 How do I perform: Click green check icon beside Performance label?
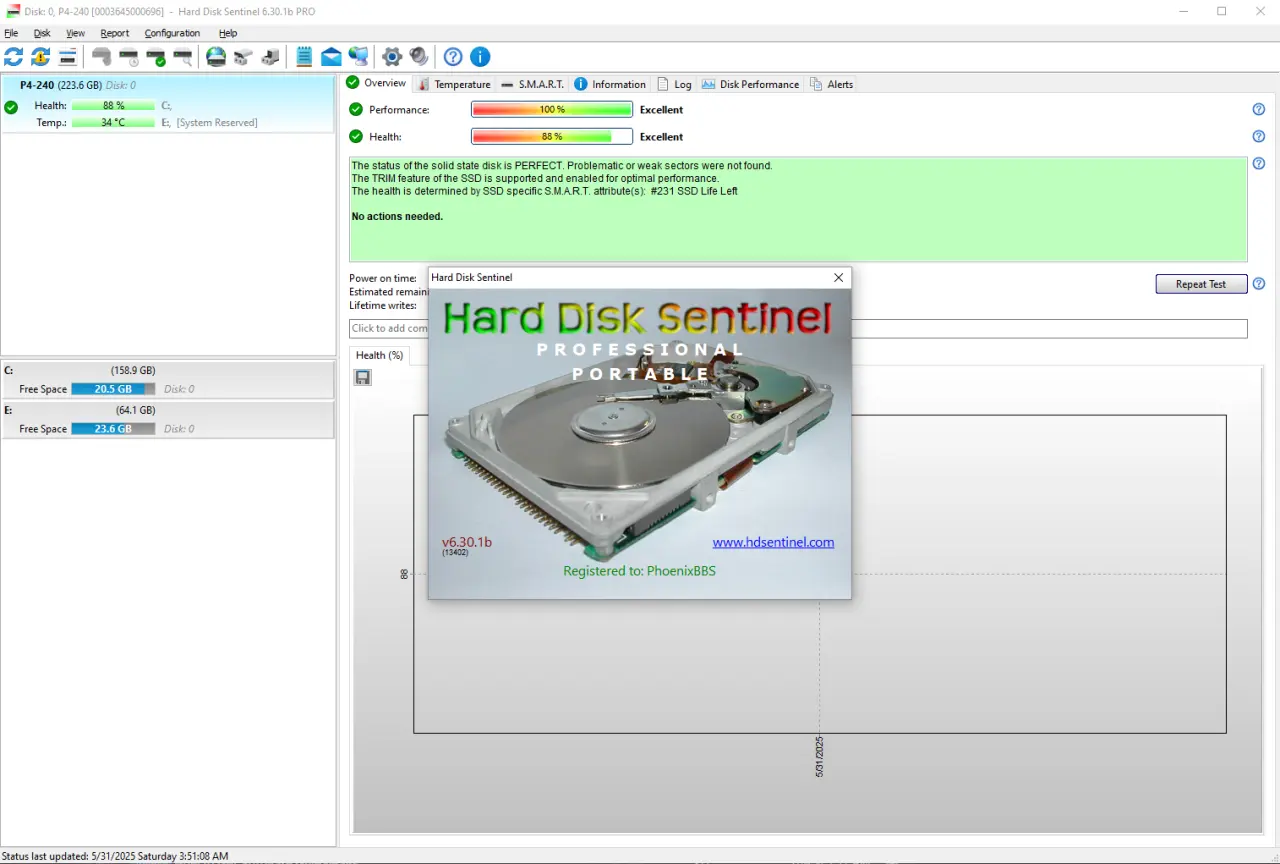(356, 110)
